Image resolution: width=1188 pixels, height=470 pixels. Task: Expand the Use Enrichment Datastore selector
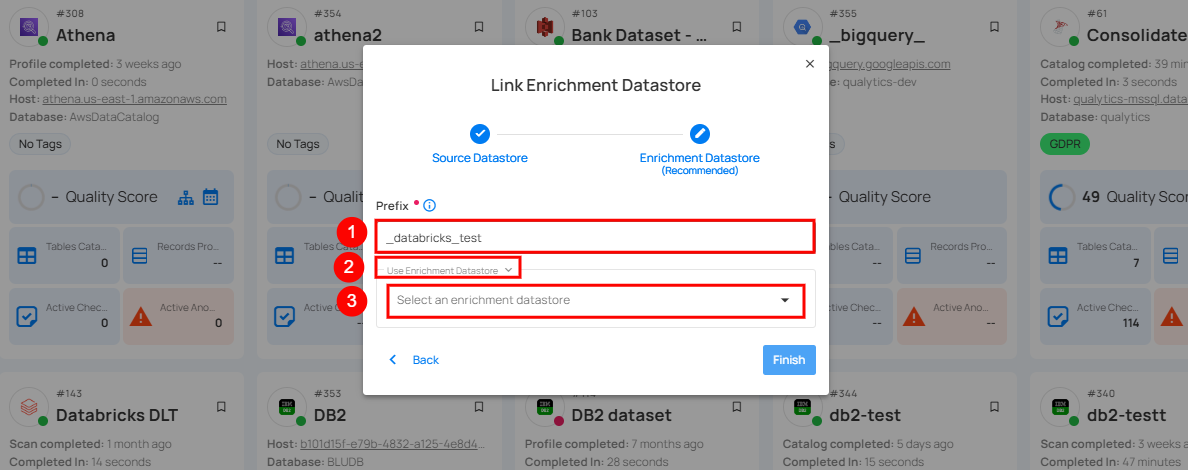(449, 270)
